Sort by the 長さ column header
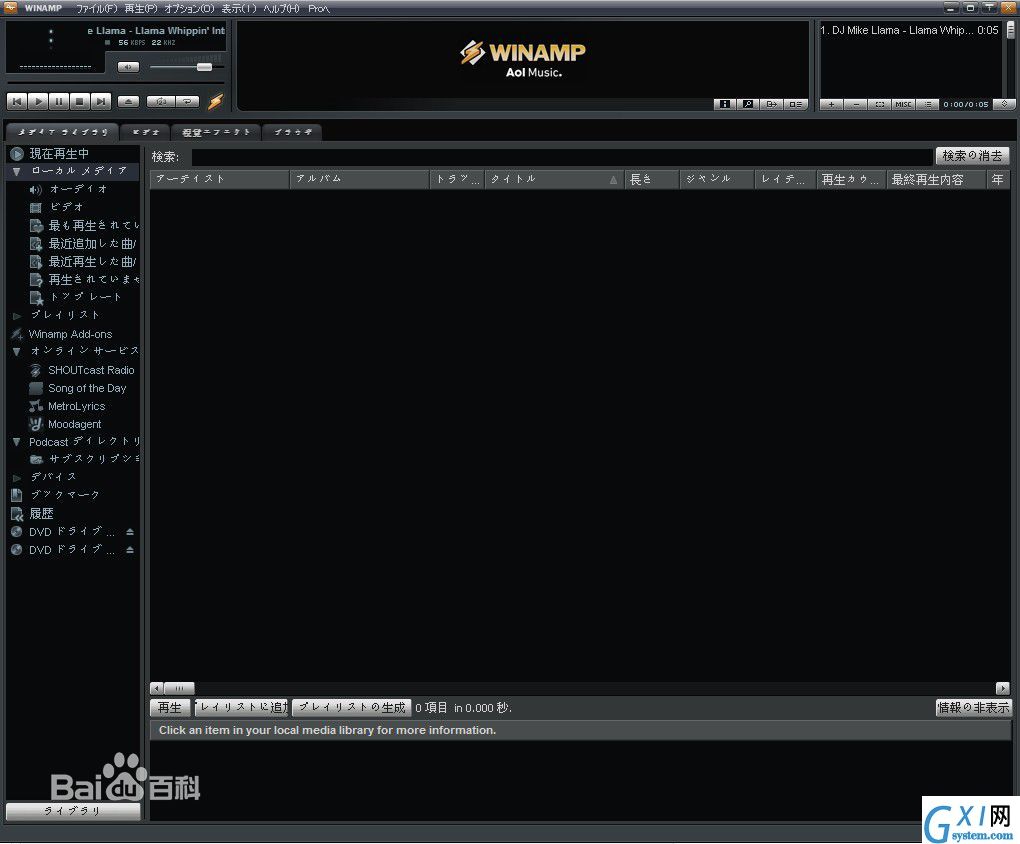The width and height of the screenshot is (1020, 844). (x=652, y=179)
